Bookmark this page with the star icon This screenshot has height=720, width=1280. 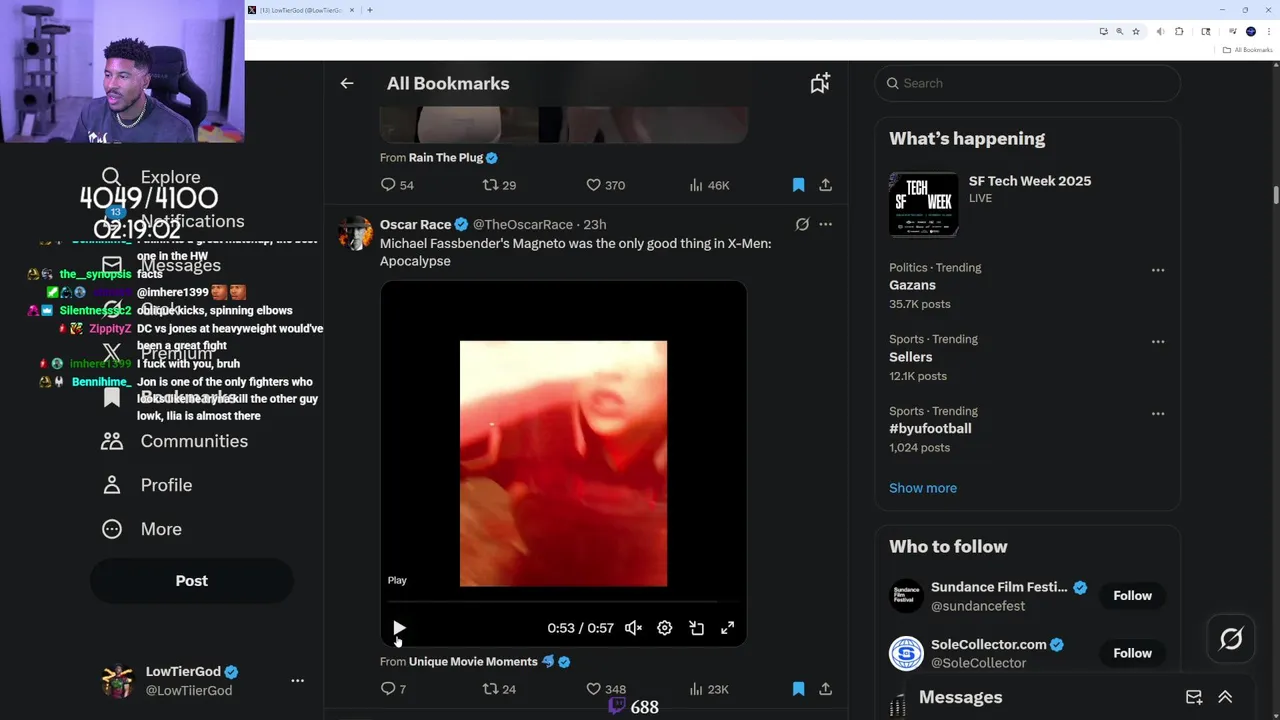(x=1136, y=31)
